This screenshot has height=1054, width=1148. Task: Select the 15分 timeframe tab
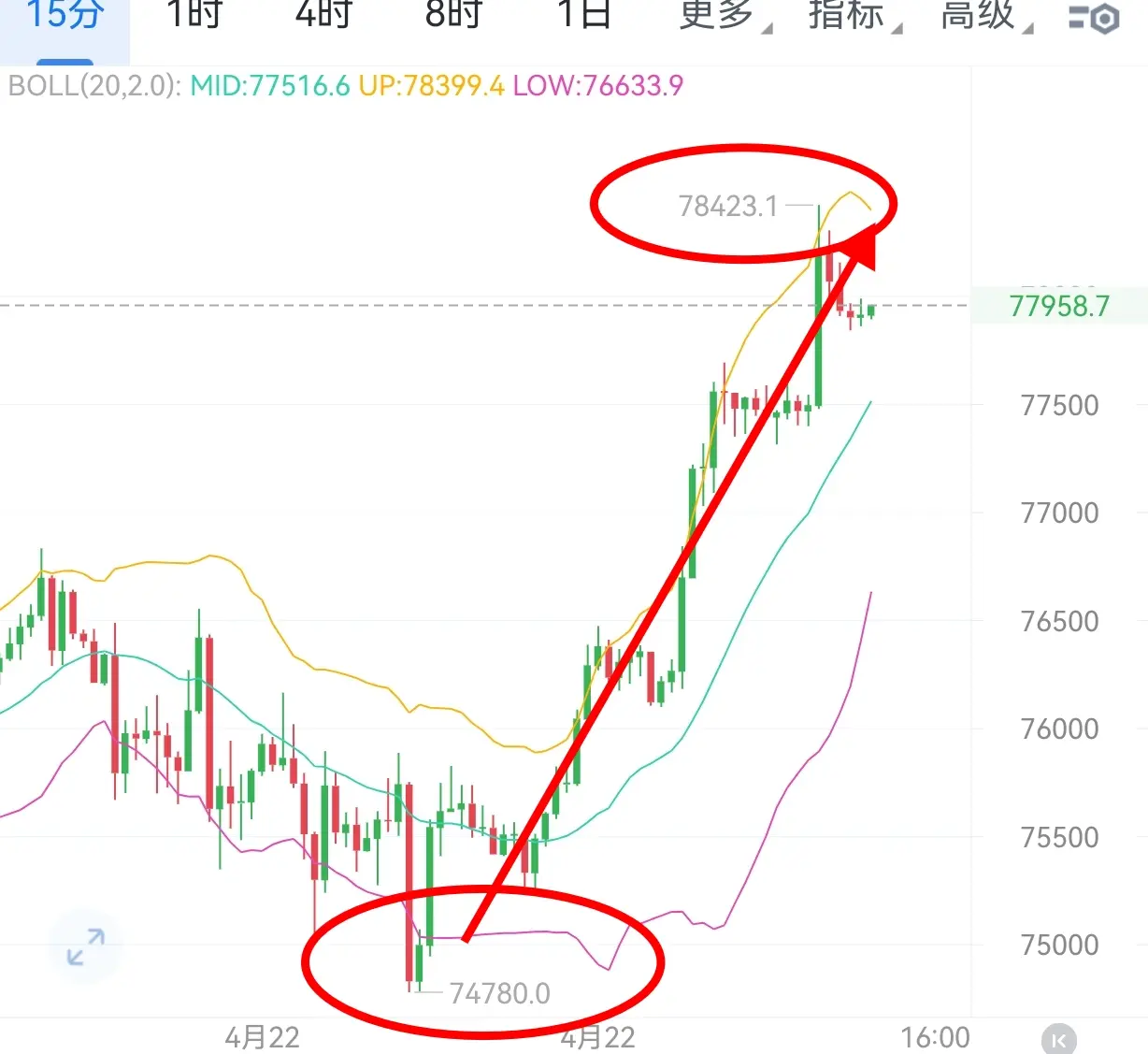pyautogui.click(x=65, y=16)
